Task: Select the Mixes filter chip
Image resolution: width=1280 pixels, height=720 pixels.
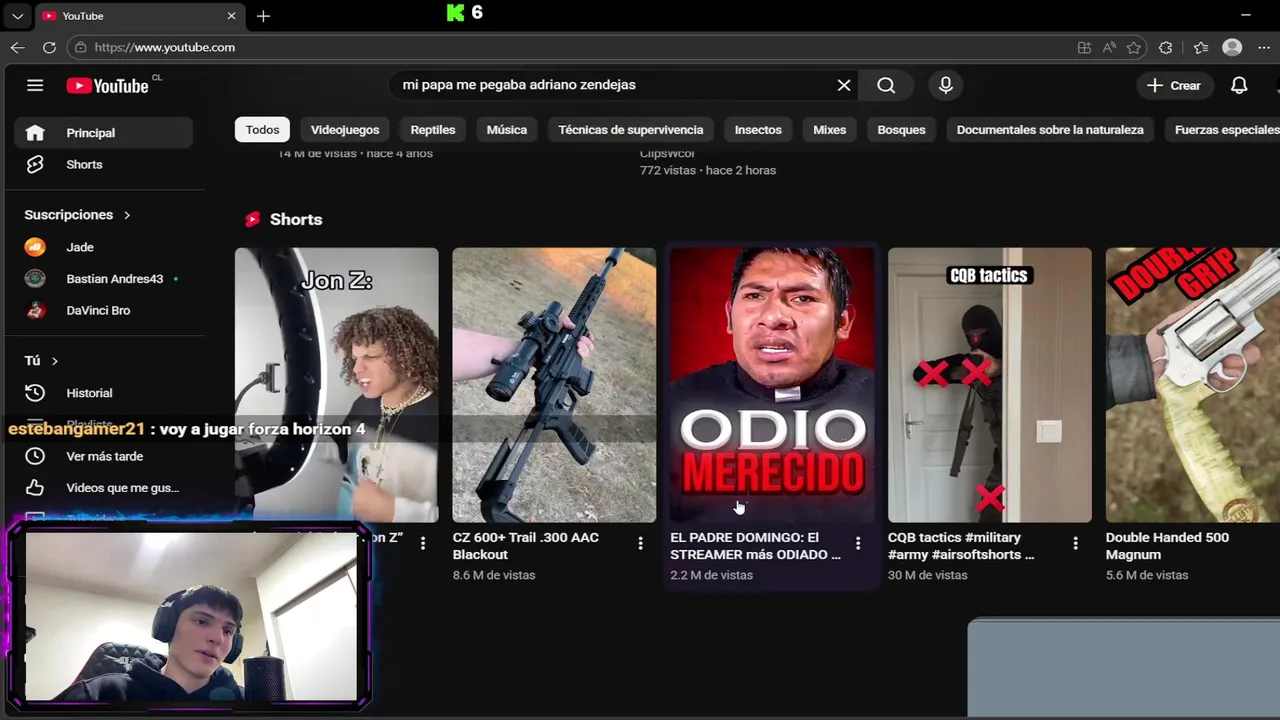Action: [x=830, y=129]
